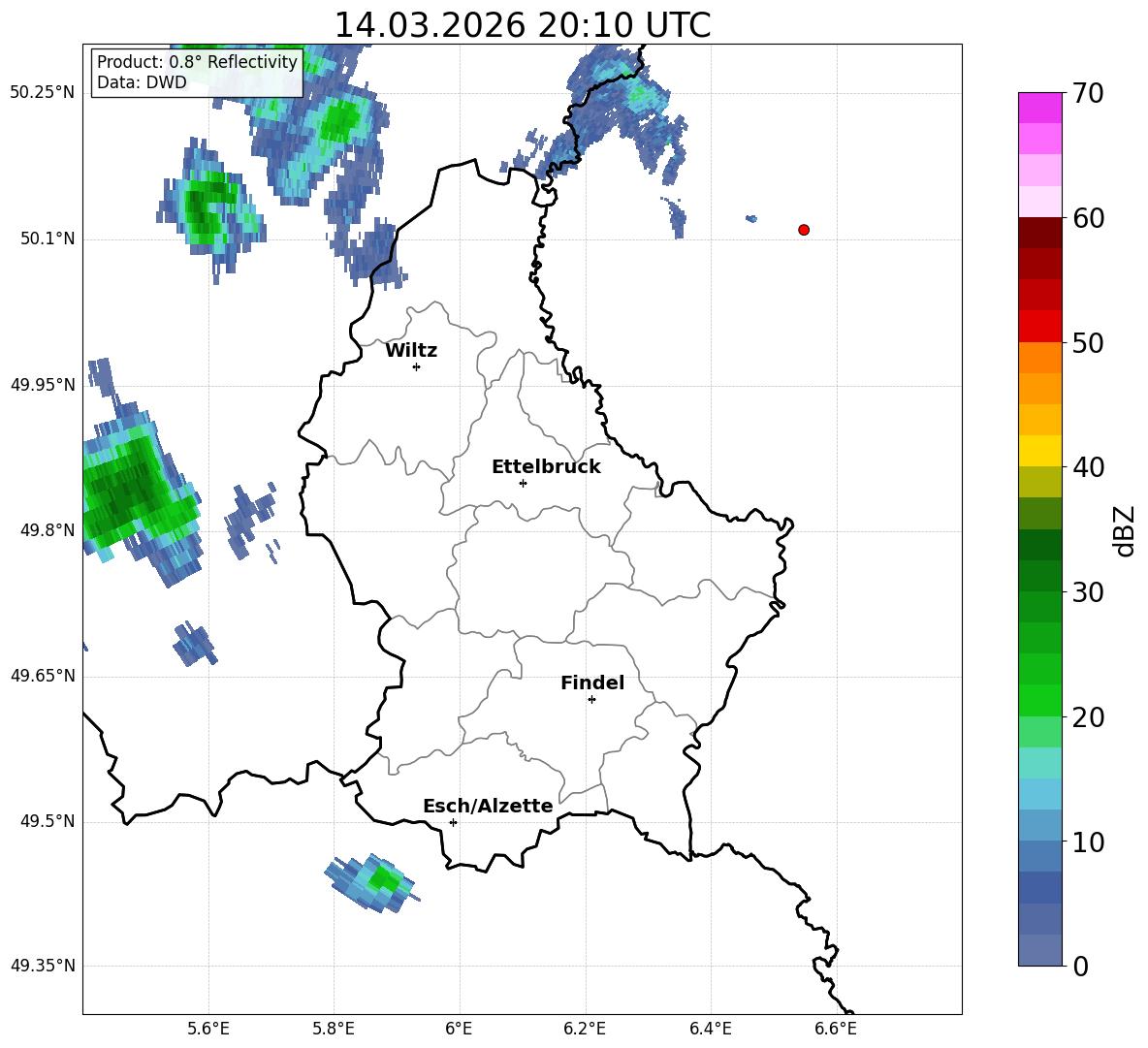The image size is (1148, 1048).
Task: Click the Wiltz location cross marker
Action: (417, 366)
